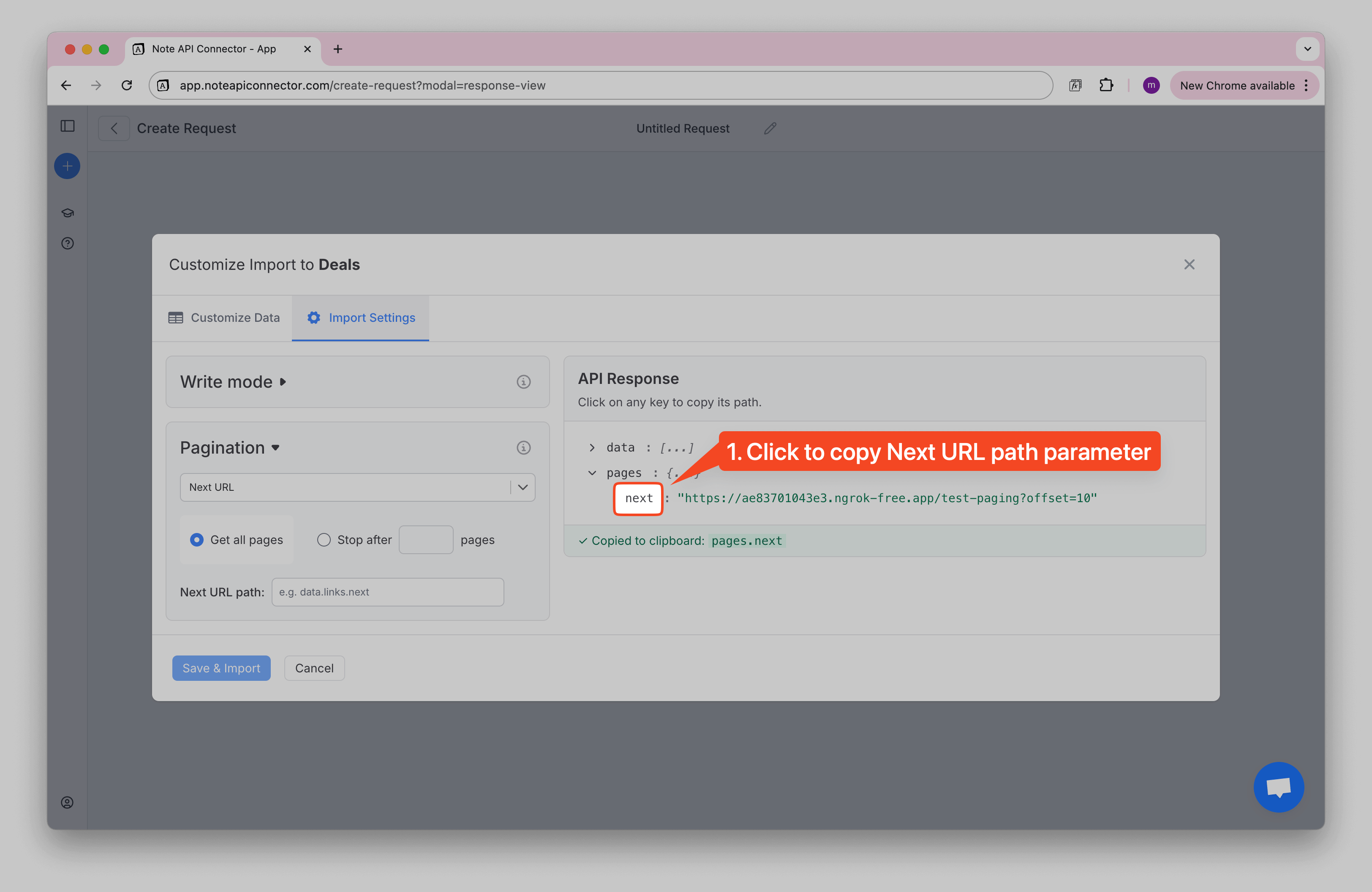Switch to the Customize Data tab
This screenshot has height=892, width=1372.
(224, 318)
